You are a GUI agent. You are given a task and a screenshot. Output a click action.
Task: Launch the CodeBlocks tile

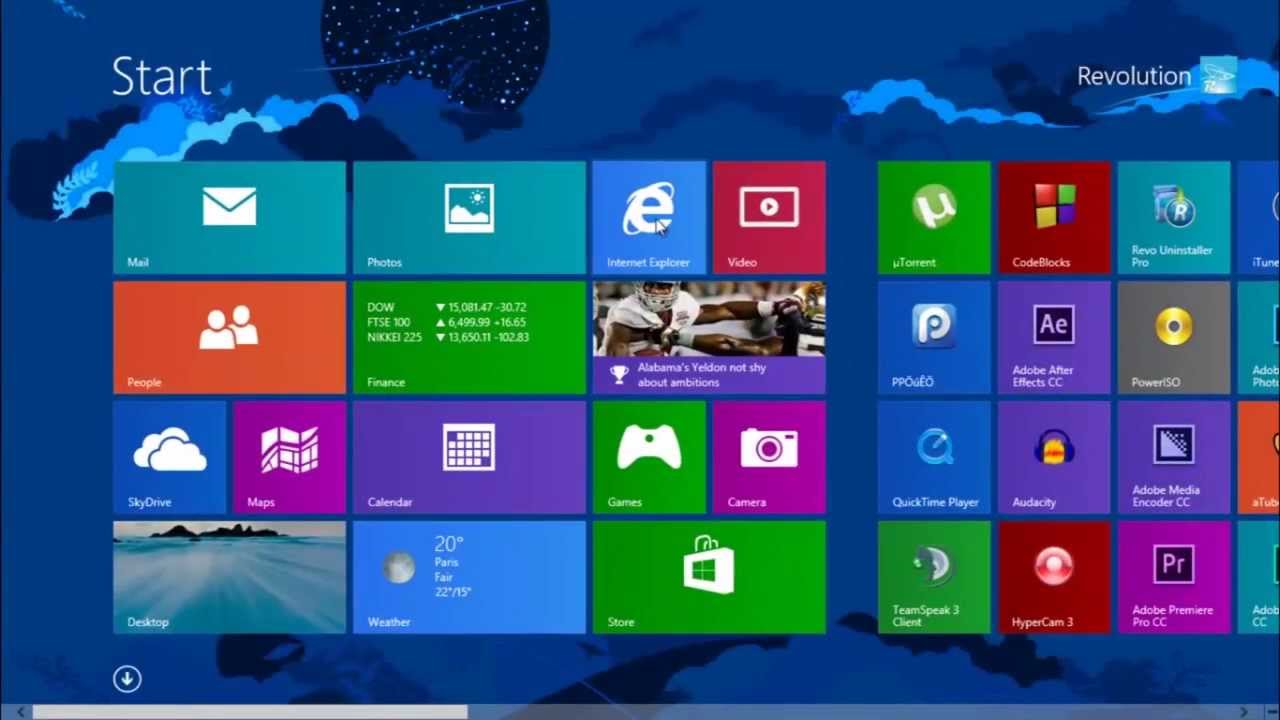pos(1054,217)
